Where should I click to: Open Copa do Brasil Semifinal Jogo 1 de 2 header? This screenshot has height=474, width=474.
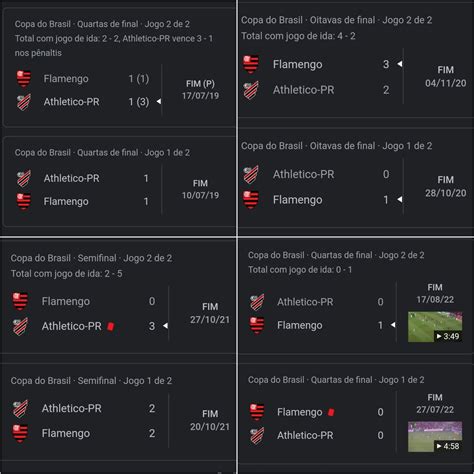click(x=91, y=381)
